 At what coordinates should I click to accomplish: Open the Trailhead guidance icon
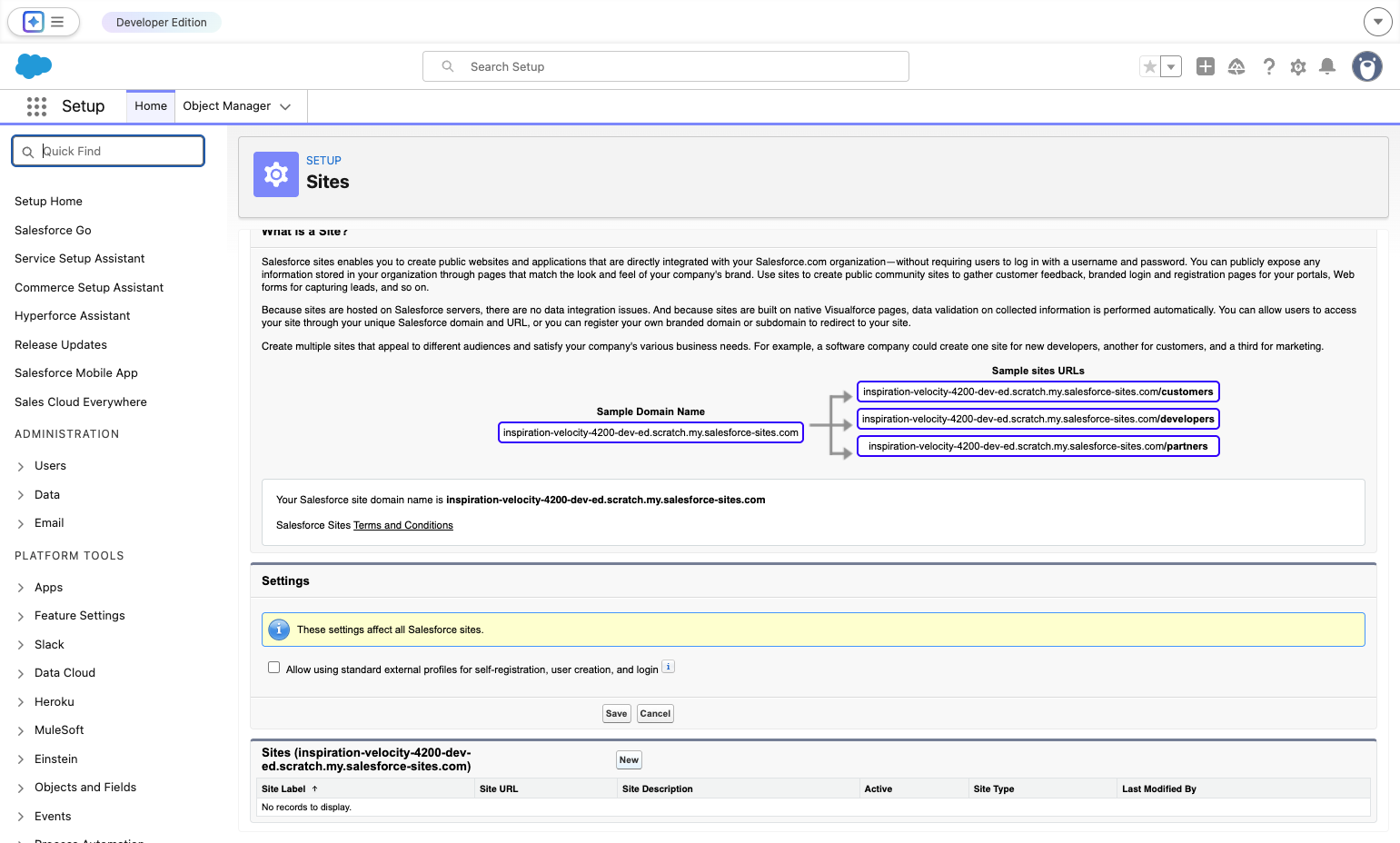1236,66
